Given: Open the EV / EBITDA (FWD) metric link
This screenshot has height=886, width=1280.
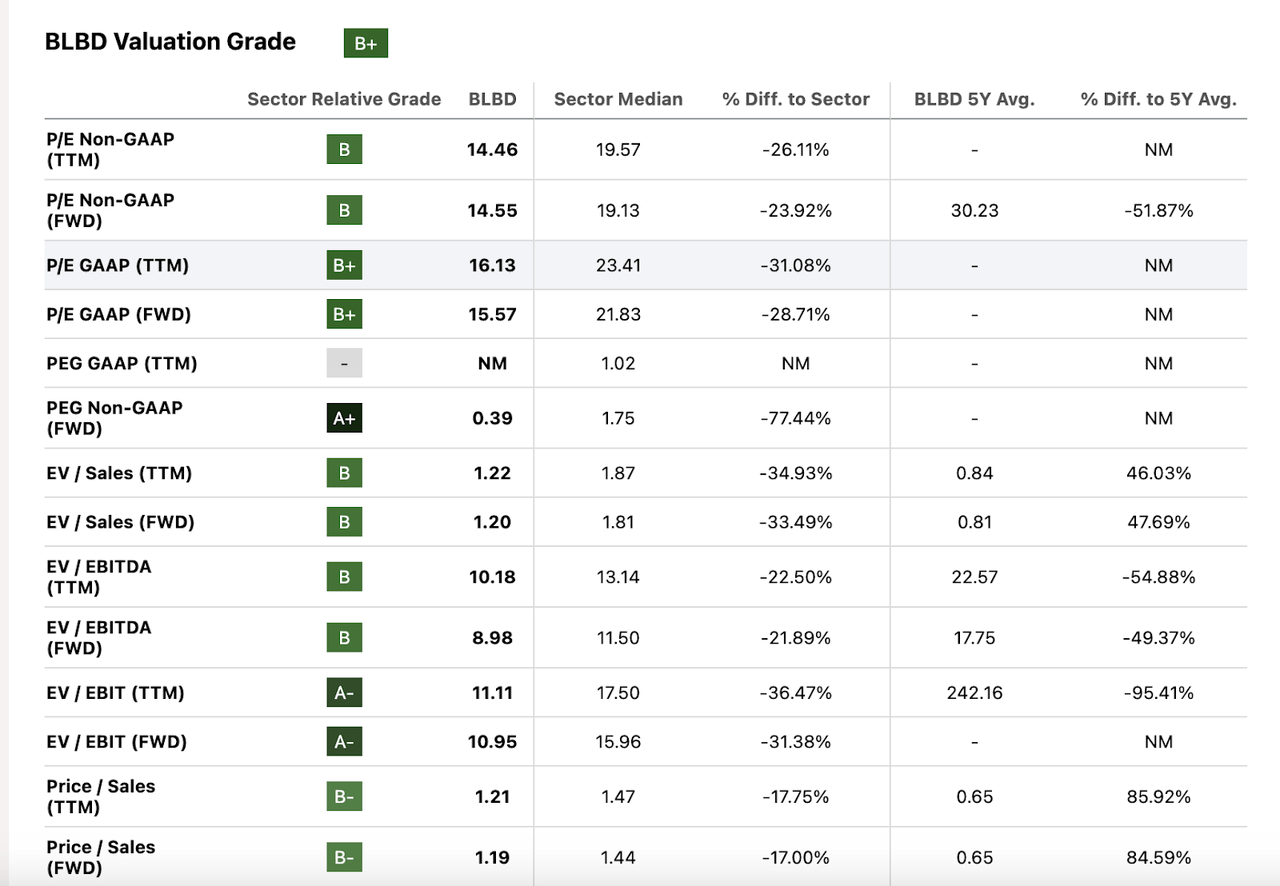Looking at the screenshot, I should click(x=99, y=638).
